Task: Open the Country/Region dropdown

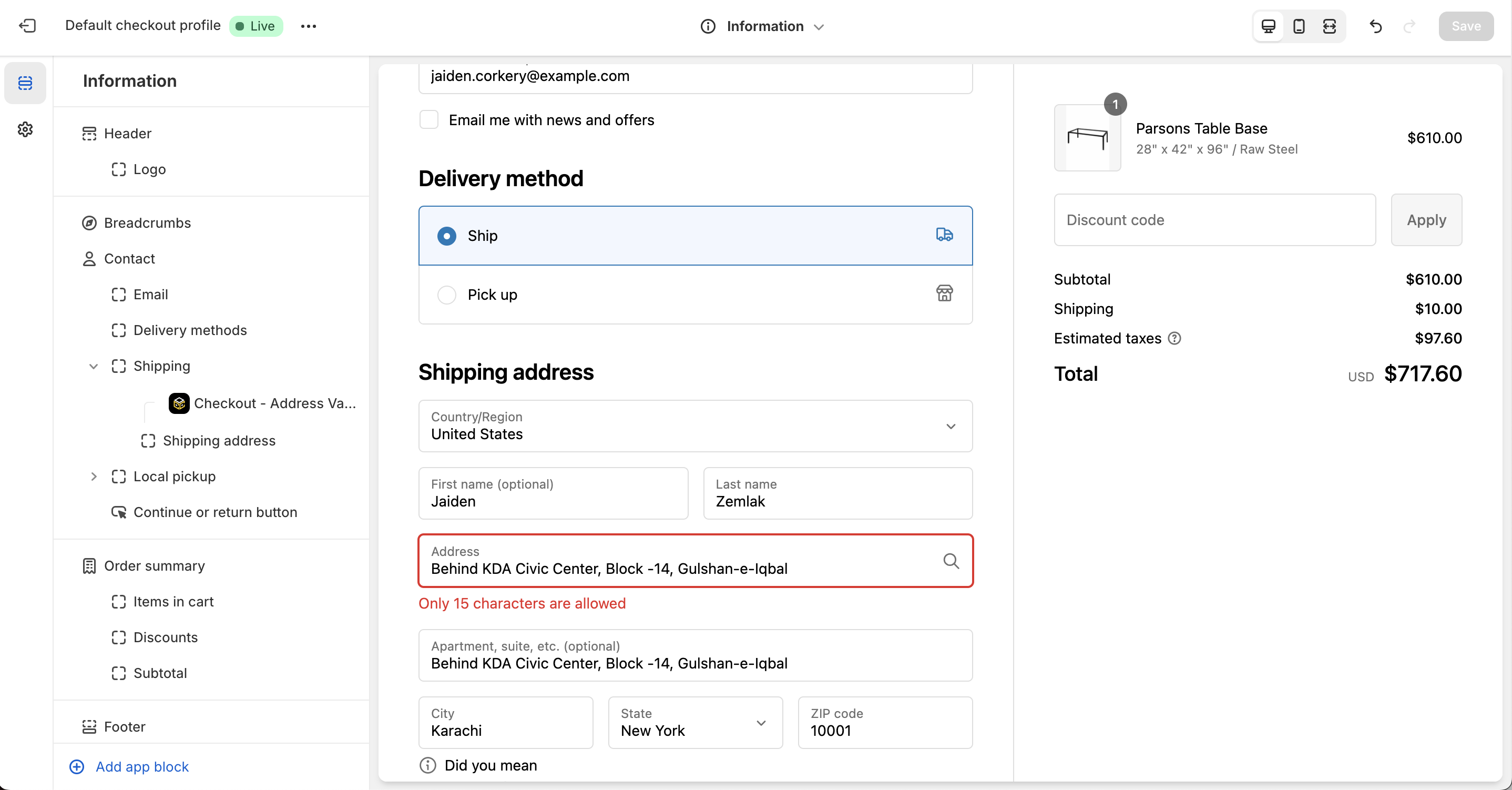Action: (695, 426)
